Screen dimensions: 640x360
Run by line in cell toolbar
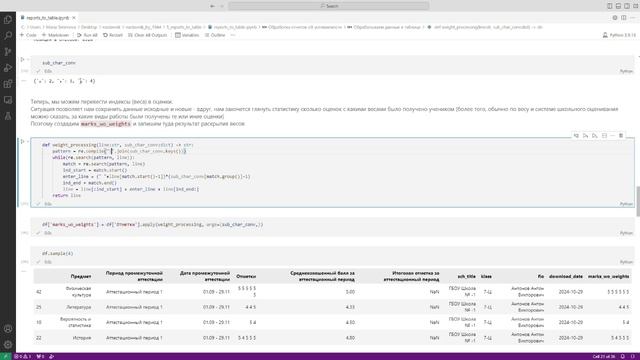point(576,136)
